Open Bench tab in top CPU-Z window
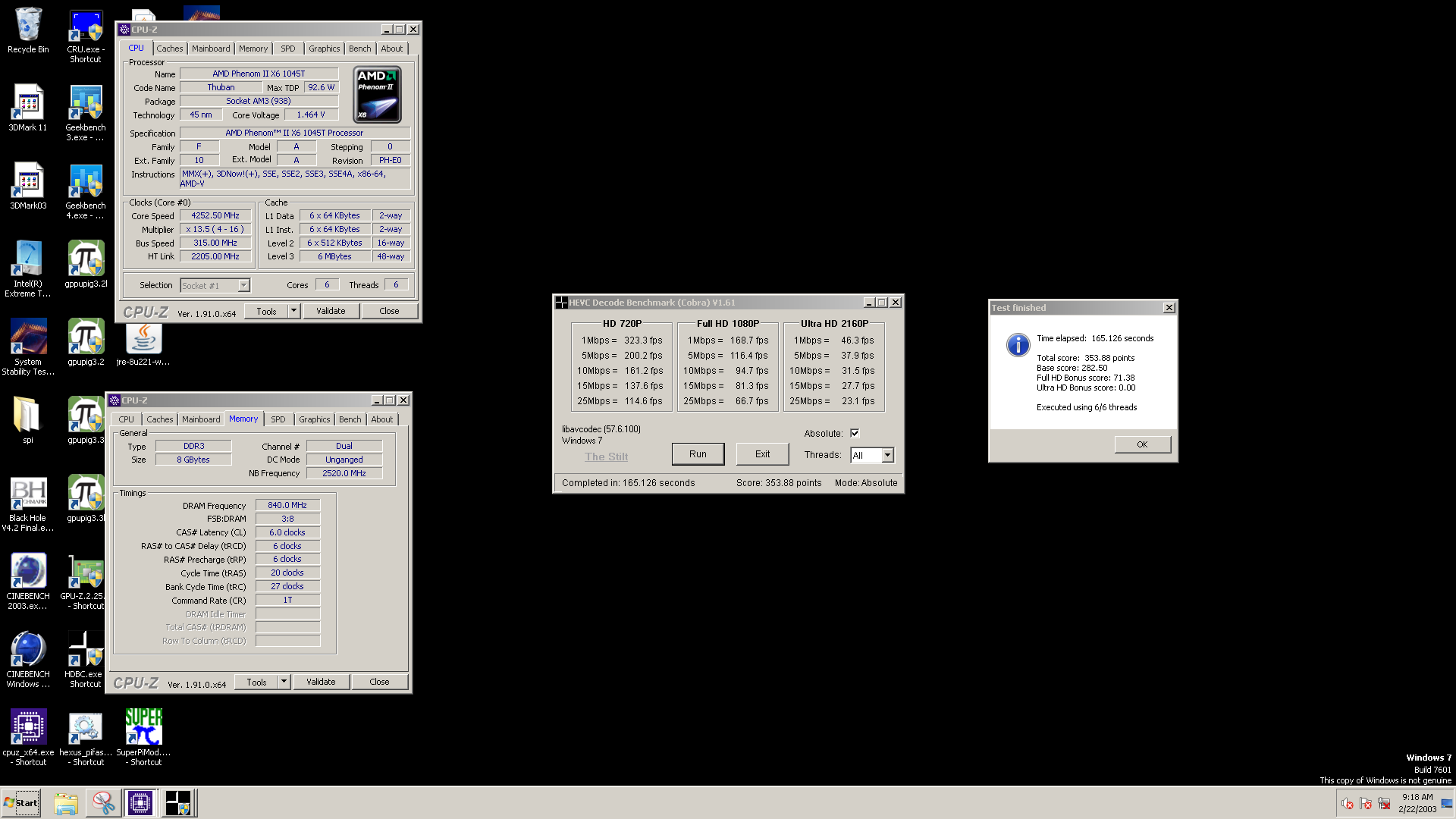The height and width of the screenshot is (819, 1456). 360,49
